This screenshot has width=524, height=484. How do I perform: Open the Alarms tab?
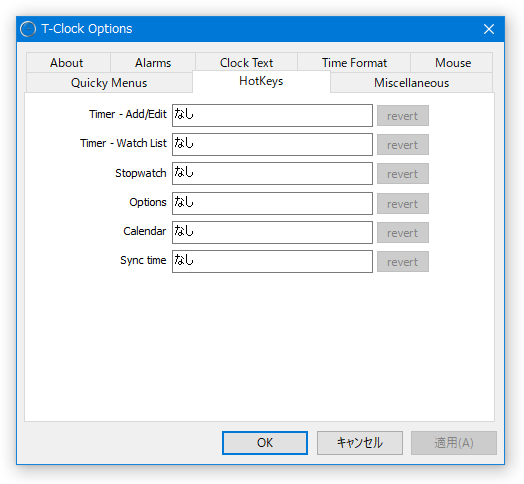[153, 63]
